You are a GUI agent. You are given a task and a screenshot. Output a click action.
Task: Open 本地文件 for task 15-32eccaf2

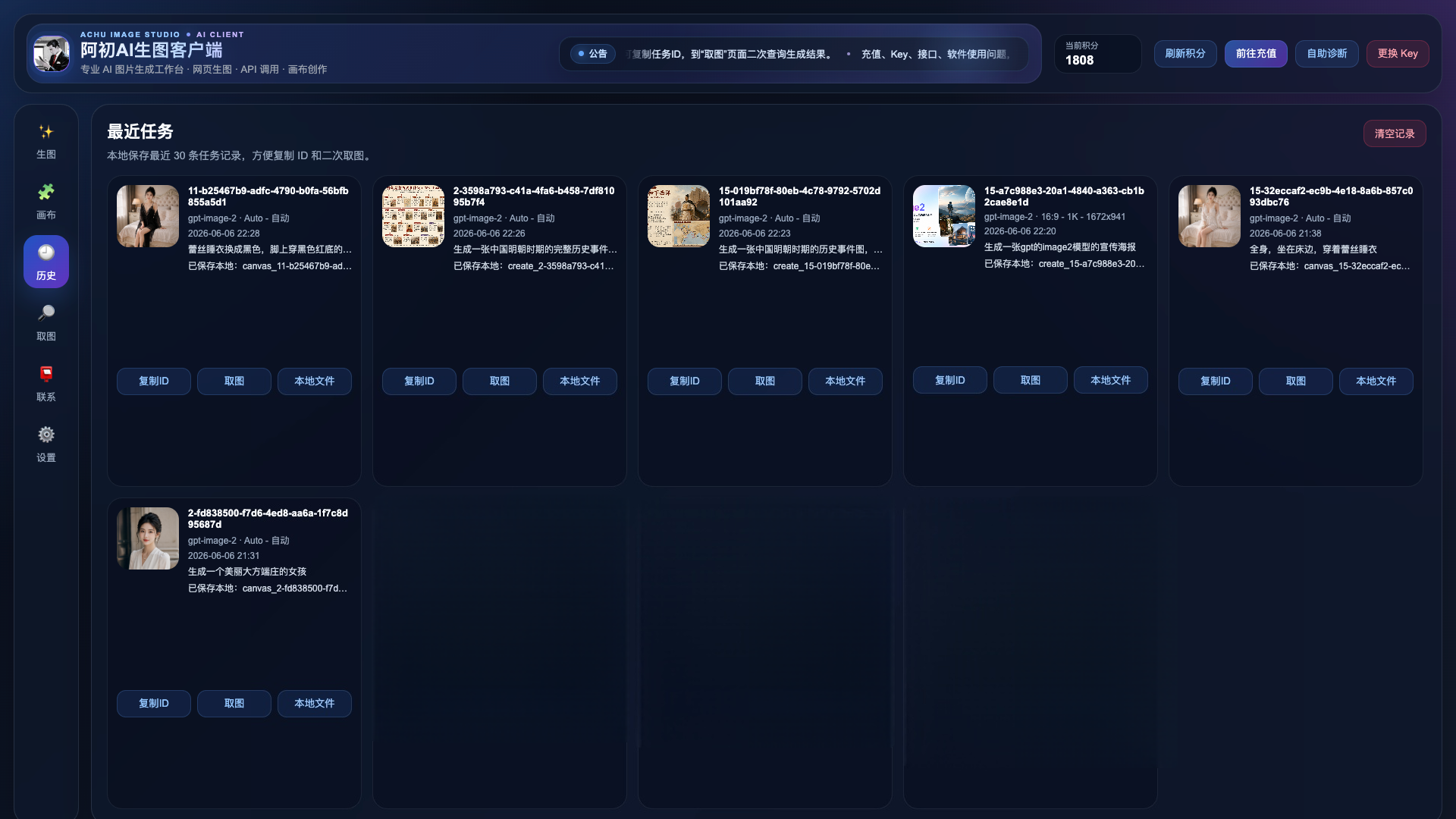coord(1376,381)
